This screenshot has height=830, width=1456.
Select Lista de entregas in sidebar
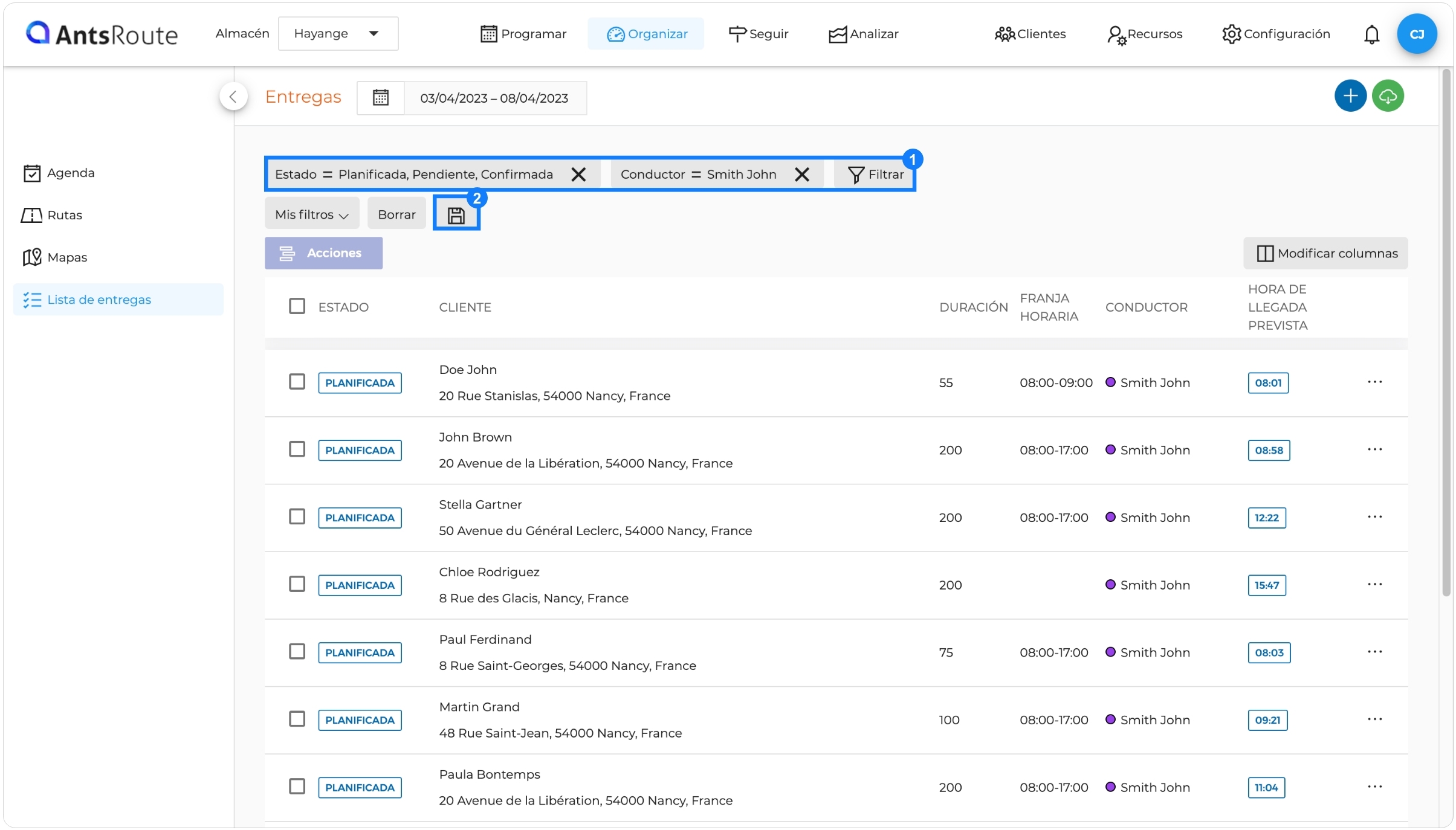coord(118,300)
